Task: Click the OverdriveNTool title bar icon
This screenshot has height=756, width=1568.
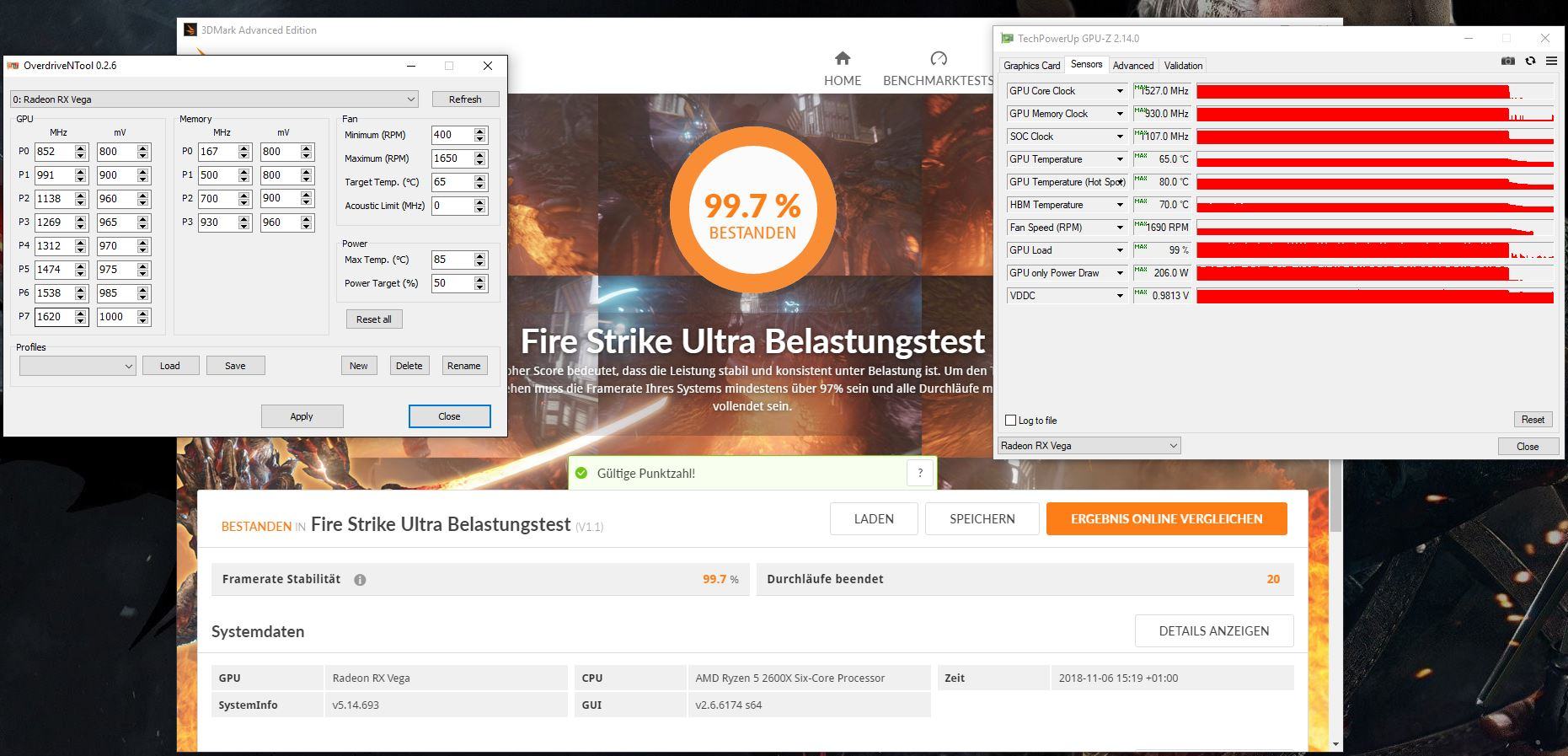Action: click(13, 66)
